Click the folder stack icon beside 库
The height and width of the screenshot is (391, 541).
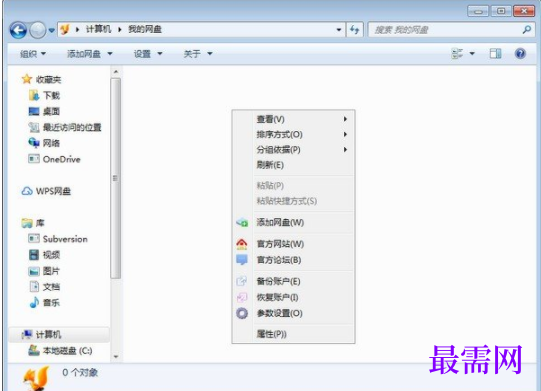tap(27, 223)
